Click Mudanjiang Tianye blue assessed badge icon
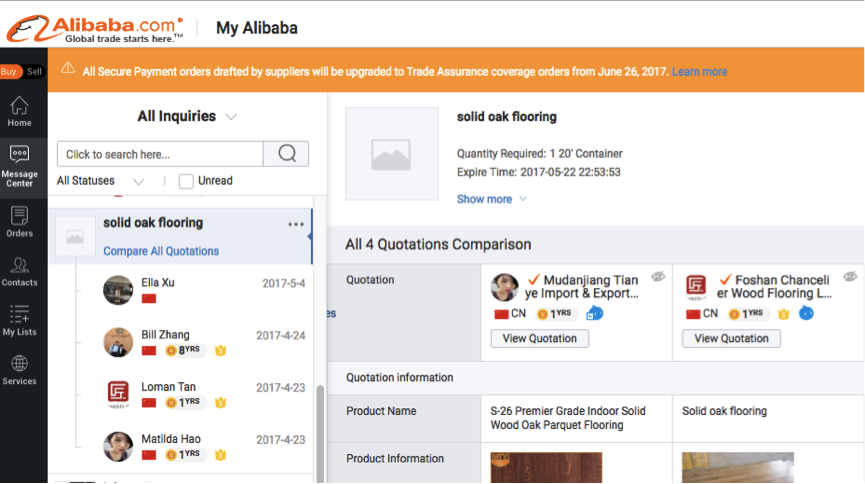 [595, 313]
